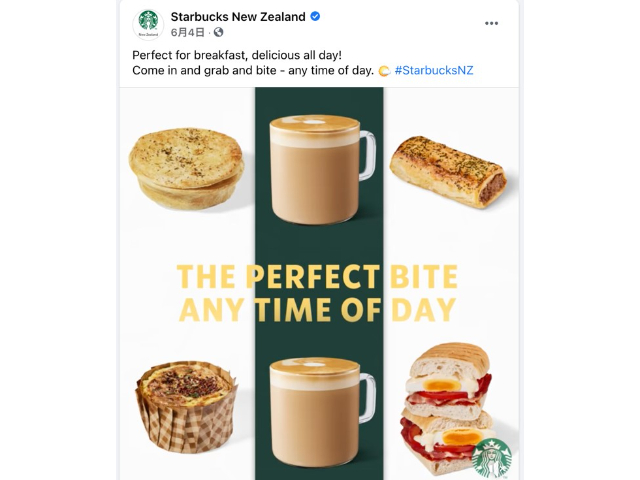Viewport: 640px width, 480px height.
Task: Click the blue verified badge icon
Action: [315, 16]
